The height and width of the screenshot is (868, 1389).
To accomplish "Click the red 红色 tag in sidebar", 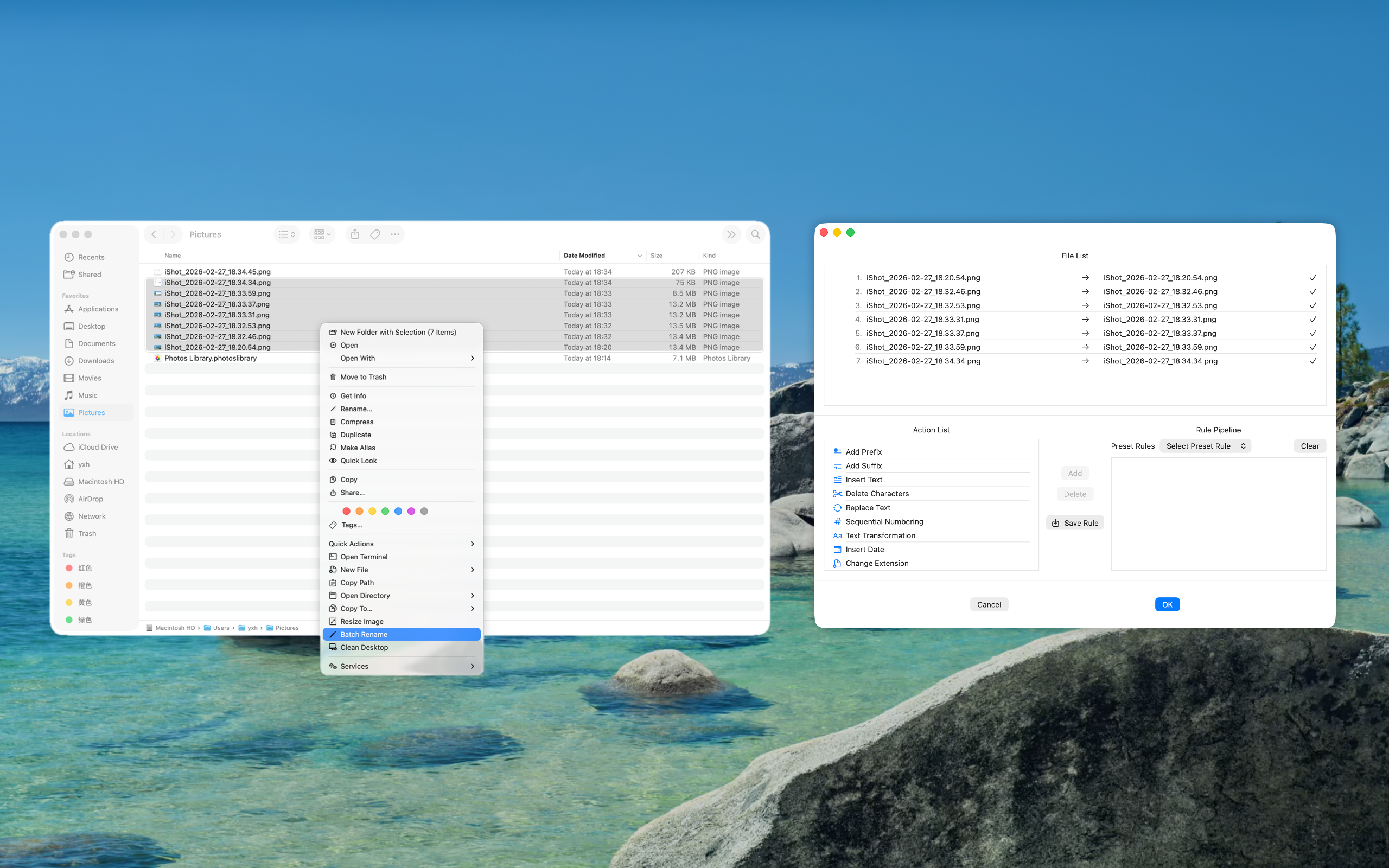I will (85, 568).
